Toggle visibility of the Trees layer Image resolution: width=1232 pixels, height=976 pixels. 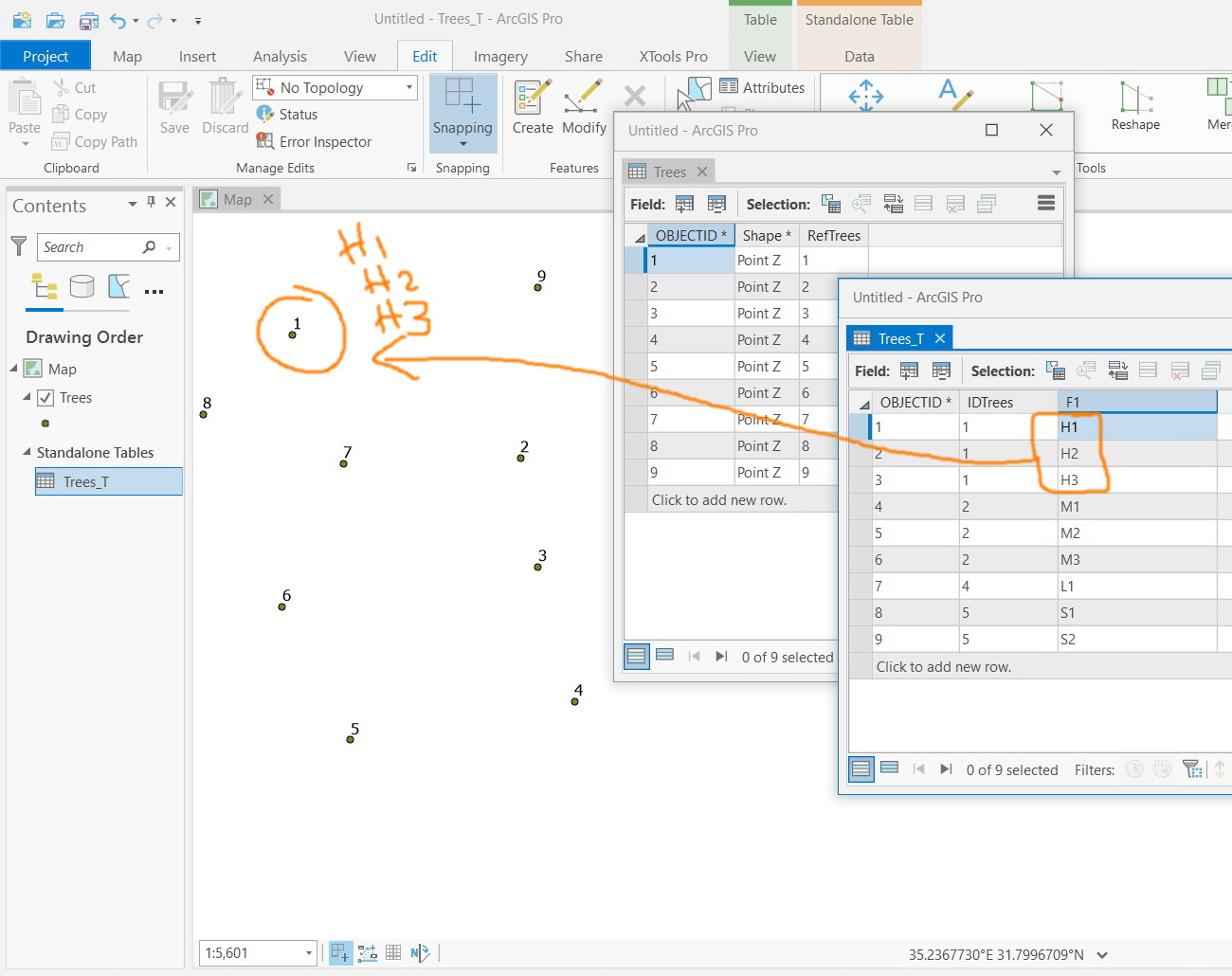point(46,397)
